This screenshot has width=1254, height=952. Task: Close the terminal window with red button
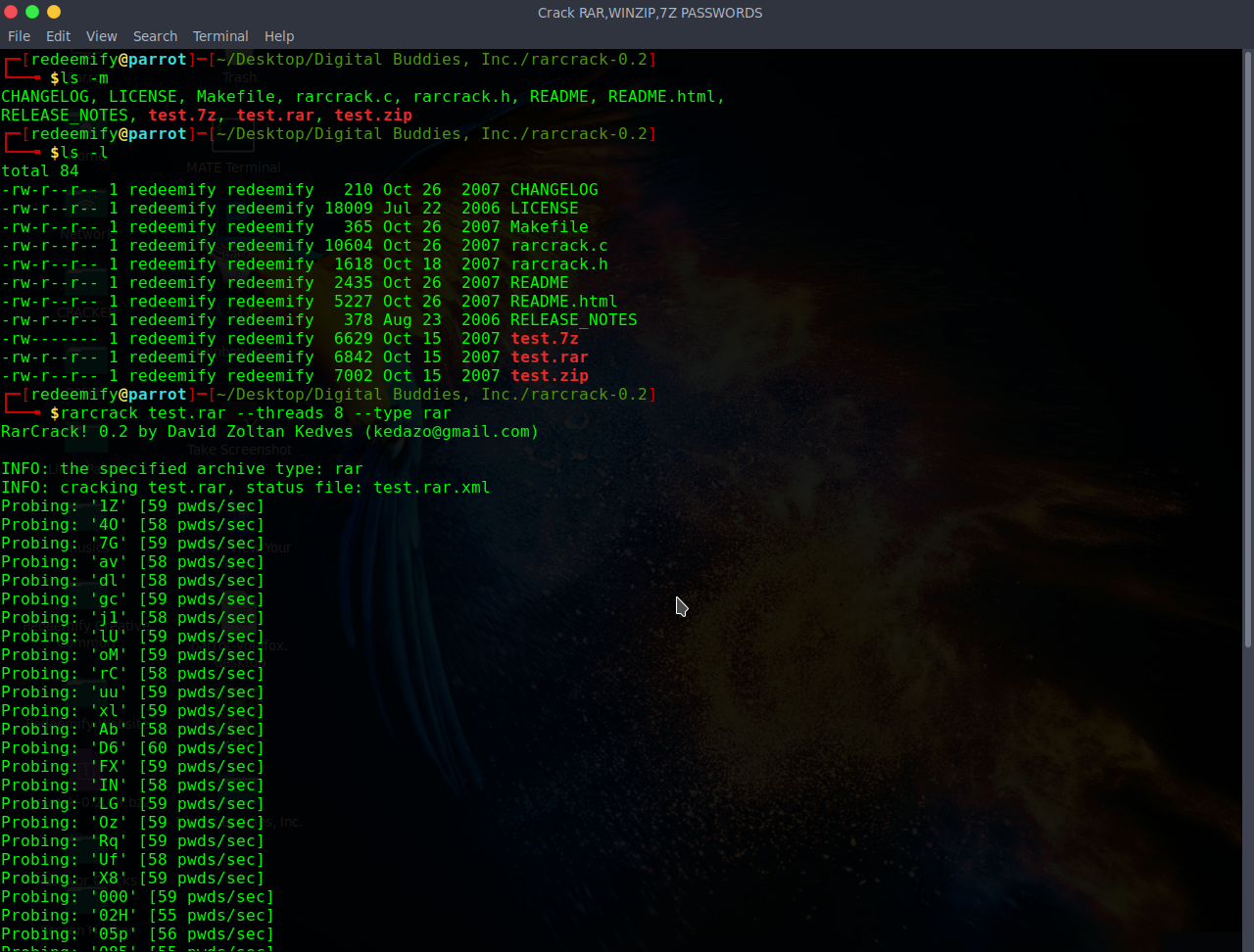coord(12,12)
